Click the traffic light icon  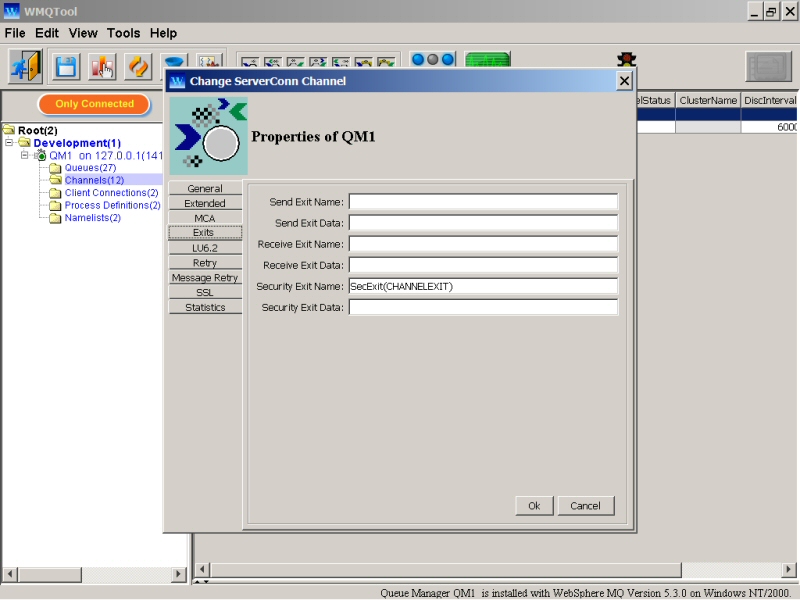point(627,59)
